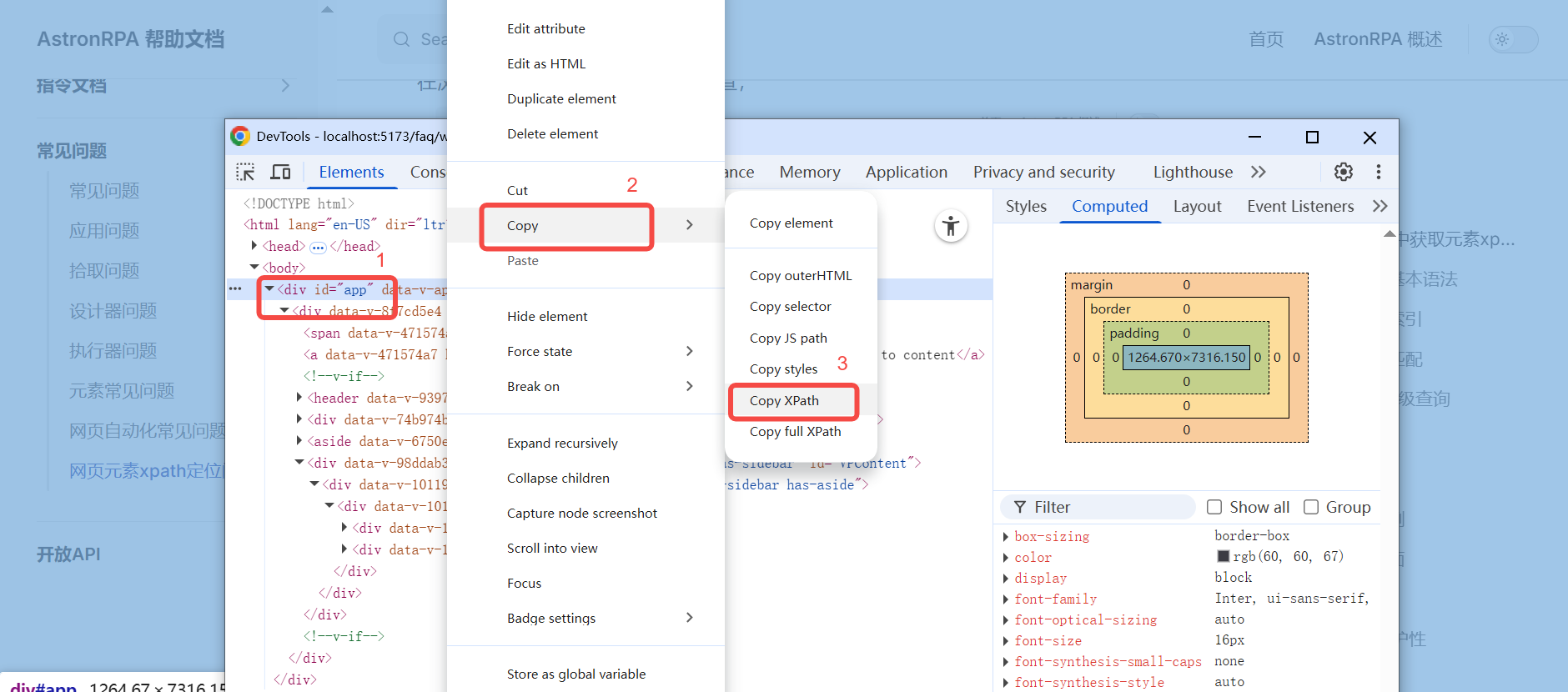Show more DevTools panel tabs
Image resolution: width=1568 pixels, height=692 pixels.
[1259, 172]
